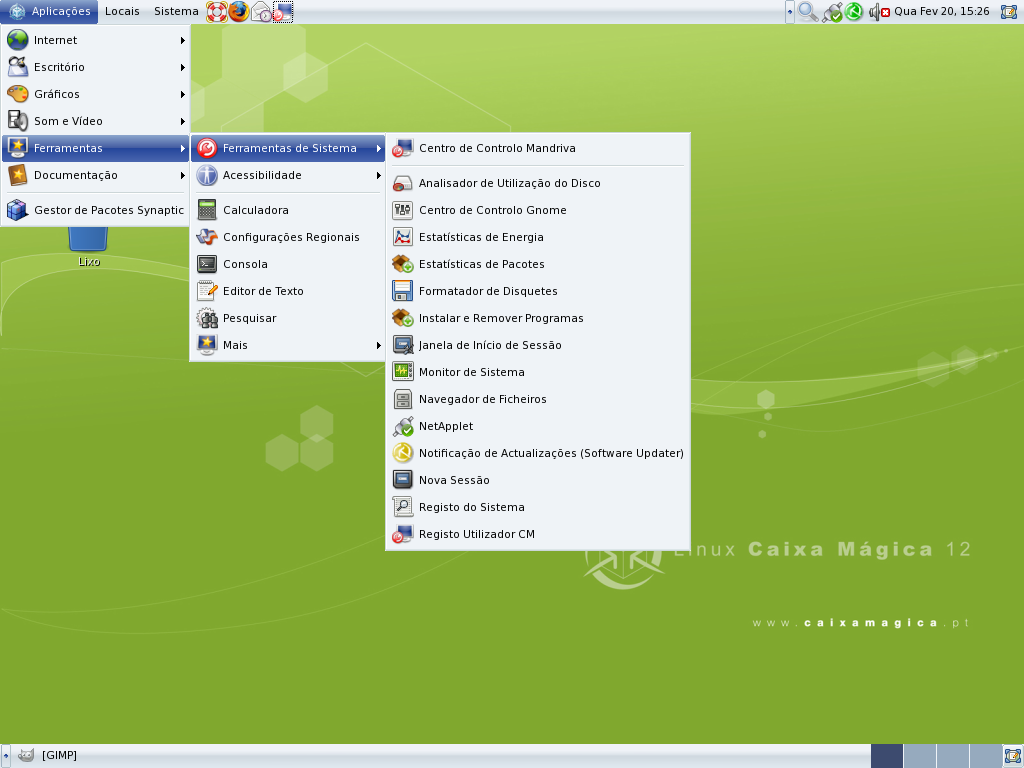1024x768 pixels.
Task: Expand the Som e Vídeo submenu
Action: click(x=95, y=121)
